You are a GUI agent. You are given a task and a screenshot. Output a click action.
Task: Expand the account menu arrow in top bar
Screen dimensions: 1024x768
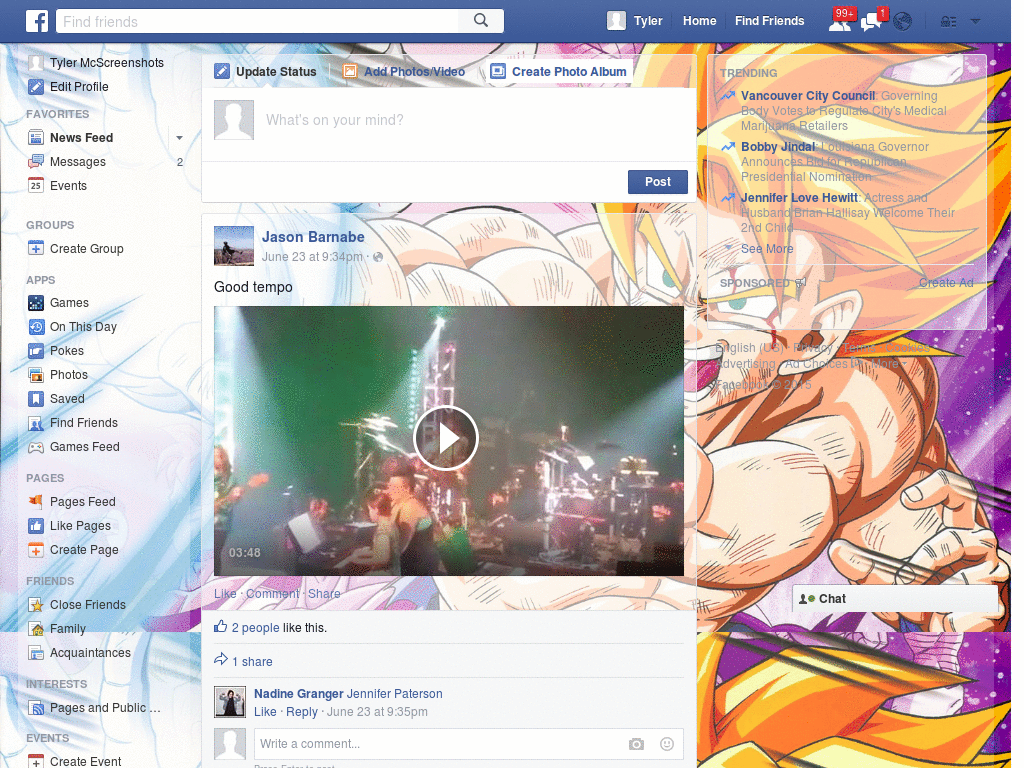point(975,22)
